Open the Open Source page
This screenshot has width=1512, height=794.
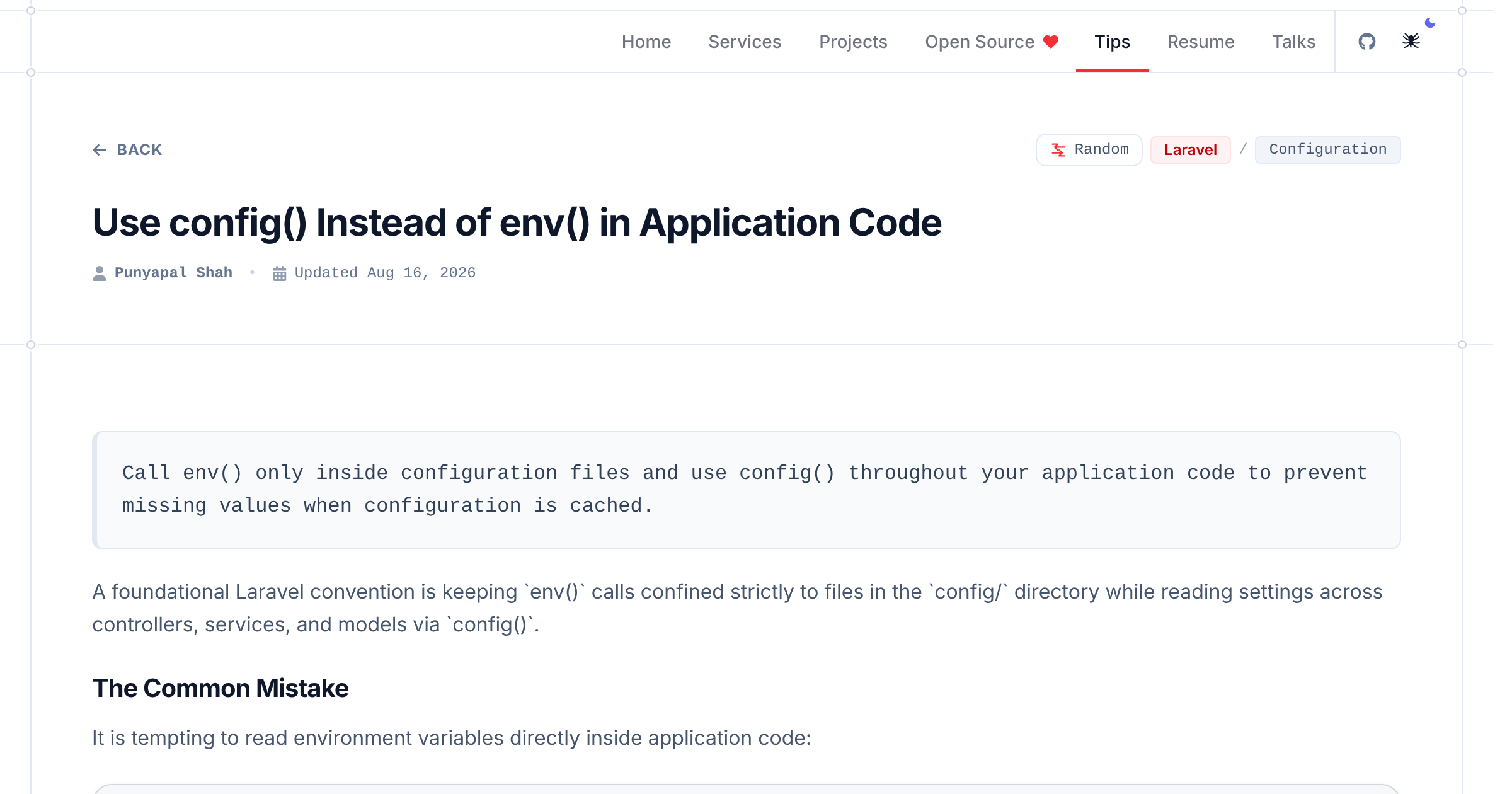click(992, 42)
